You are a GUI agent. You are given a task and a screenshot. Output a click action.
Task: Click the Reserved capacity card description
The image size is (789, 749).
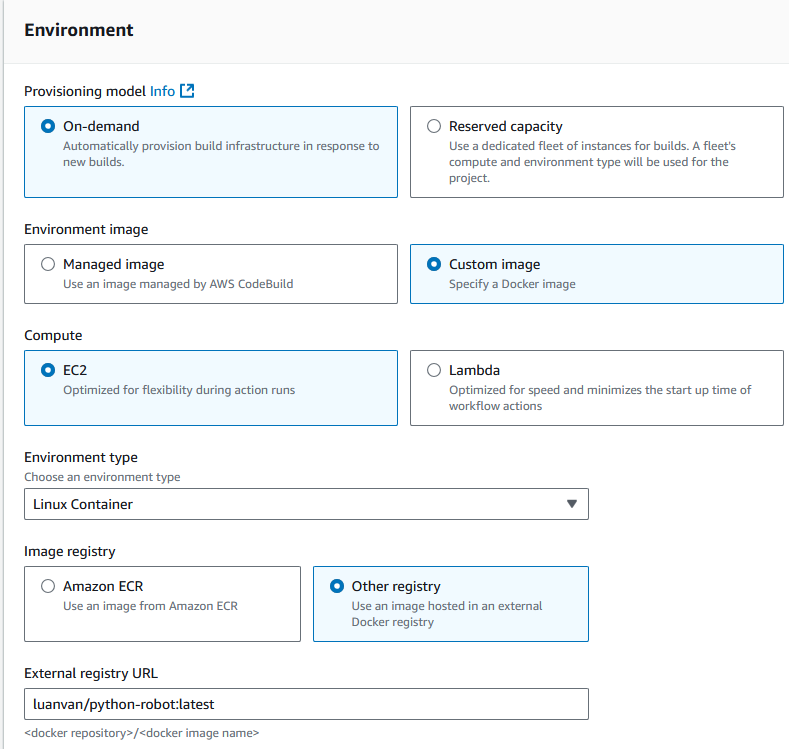tap(592, 162)
